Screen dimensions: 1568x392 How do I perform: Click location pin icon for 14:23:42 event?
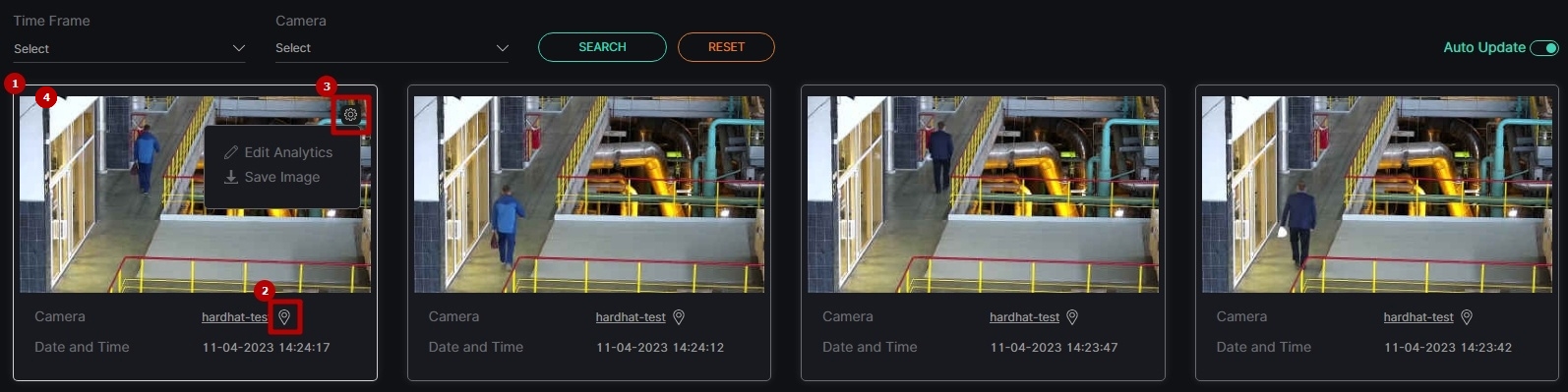point(1467,317)
